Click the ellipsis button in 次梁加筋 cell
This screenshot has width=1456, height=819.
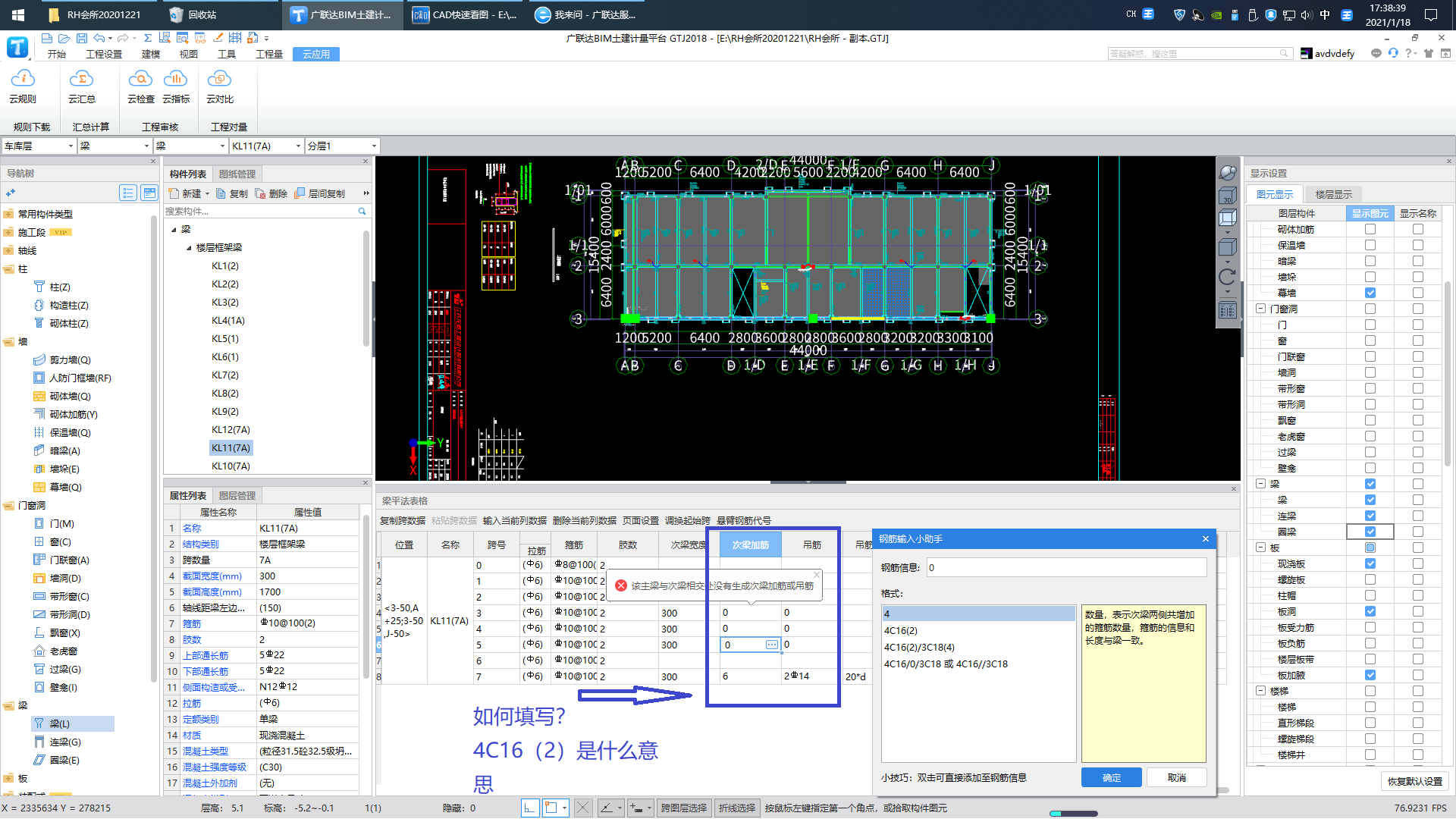coord(771,645)
